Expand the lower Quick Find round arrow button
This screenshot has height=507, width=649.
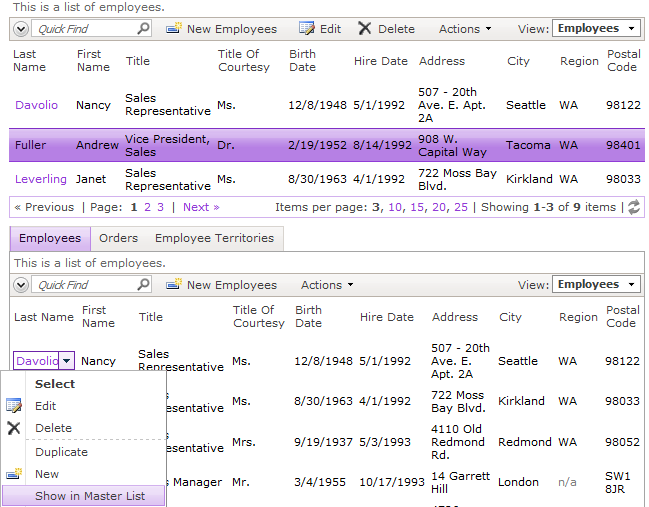coord(21,285)
